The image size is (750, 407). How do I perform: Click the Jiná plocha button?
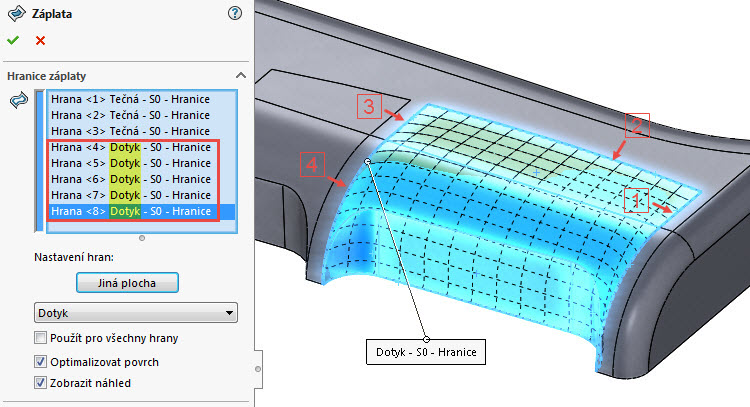127,283
